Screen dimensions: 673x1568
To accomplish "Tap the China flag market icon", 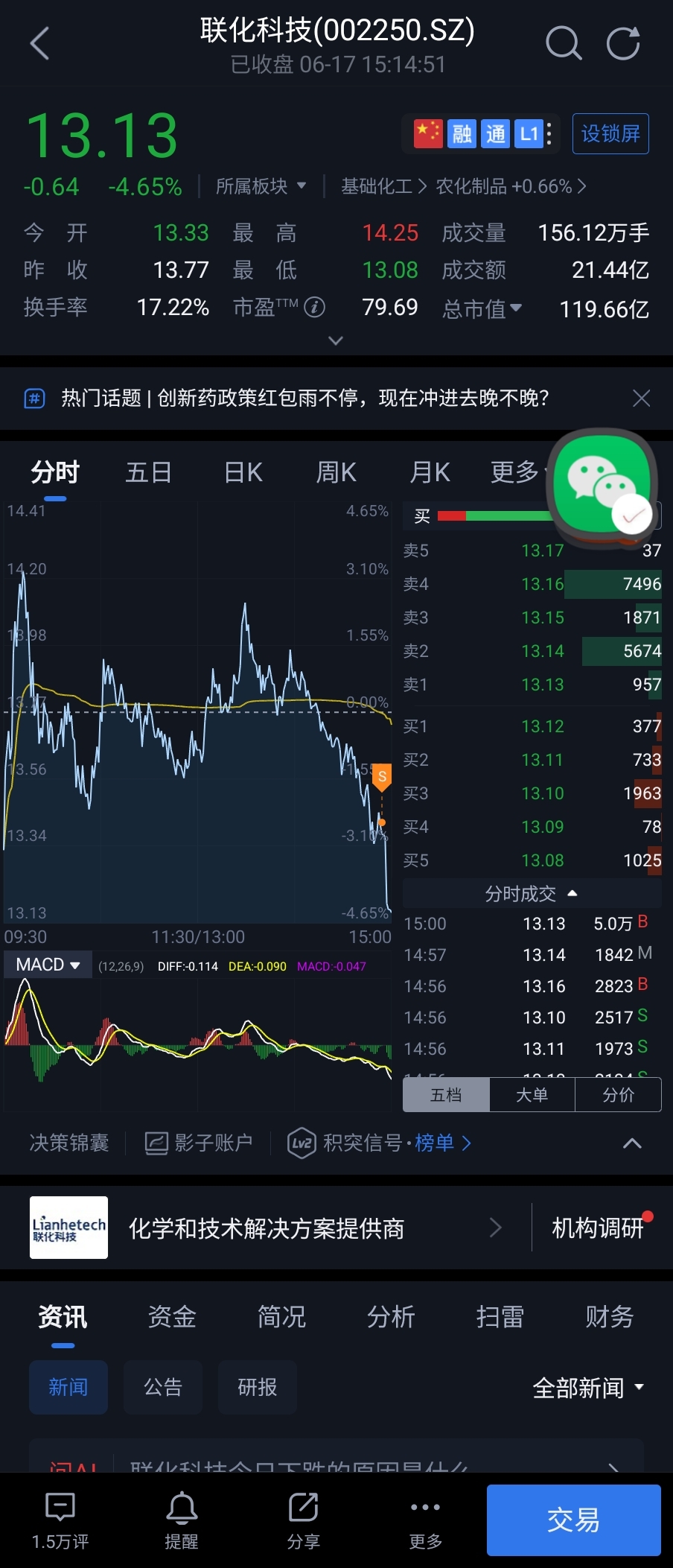I will click(428, 134).
